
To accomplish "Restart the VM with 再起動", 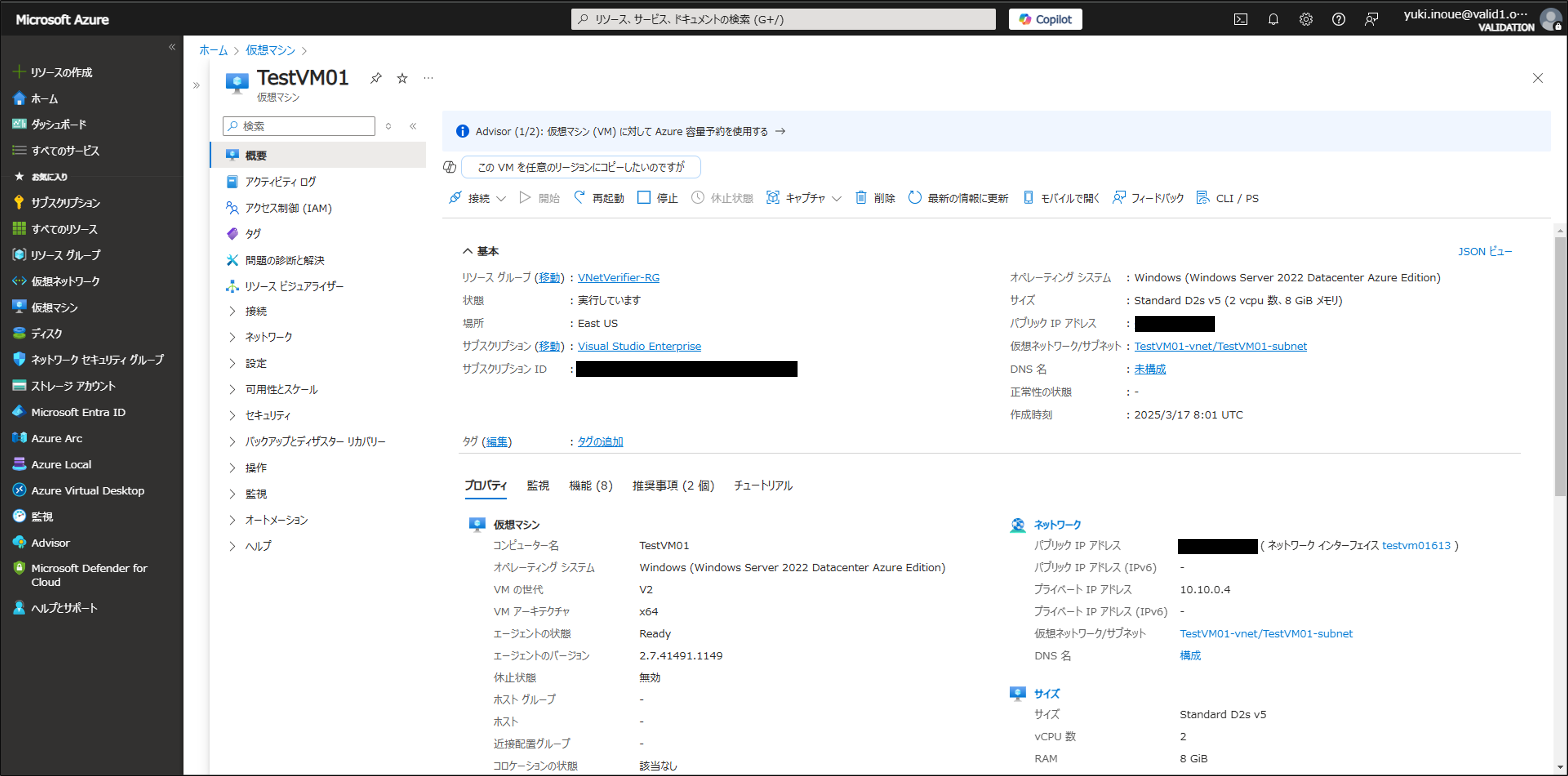I will tap(599, 198).
